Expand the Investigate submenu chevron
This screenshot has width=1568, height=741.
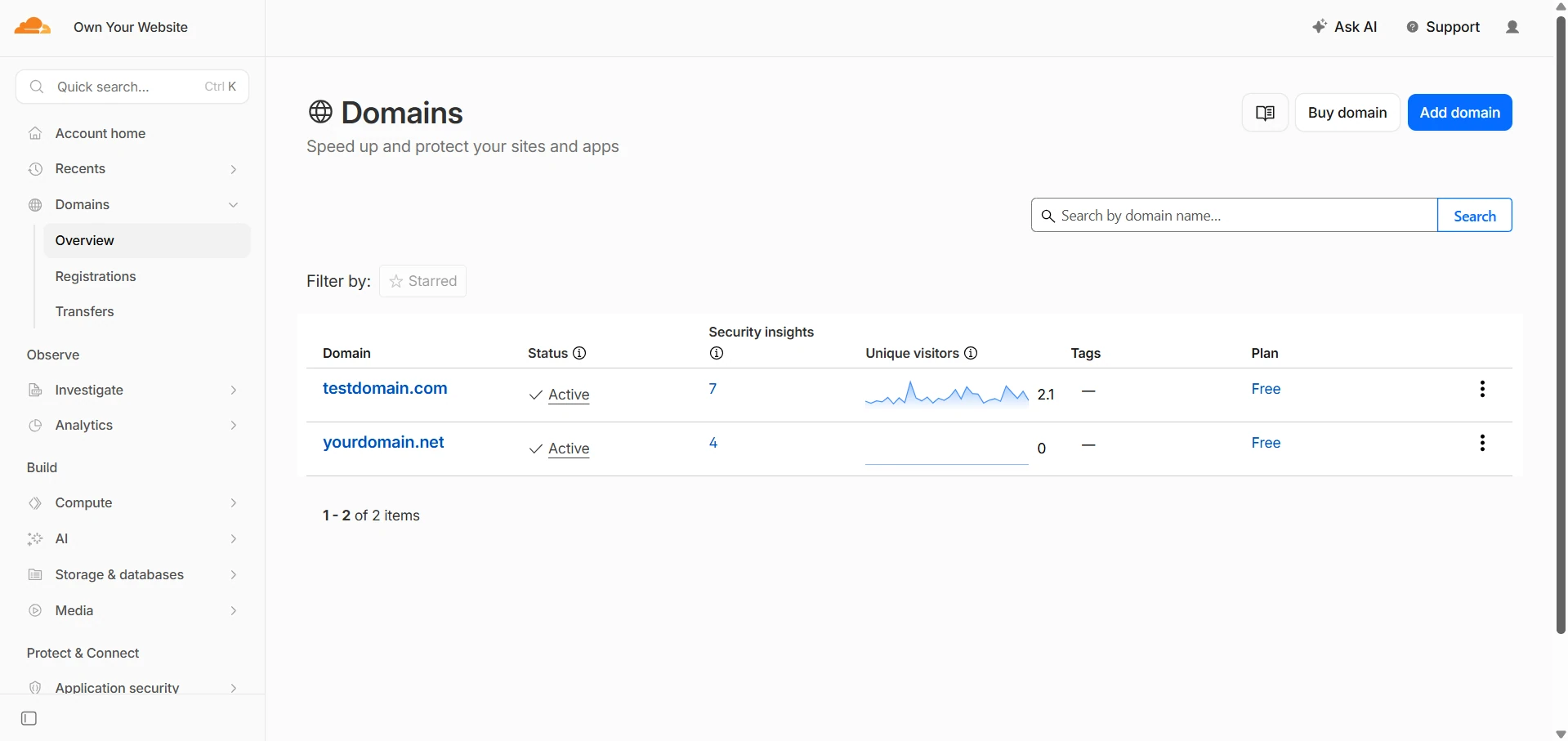point(234,391)
